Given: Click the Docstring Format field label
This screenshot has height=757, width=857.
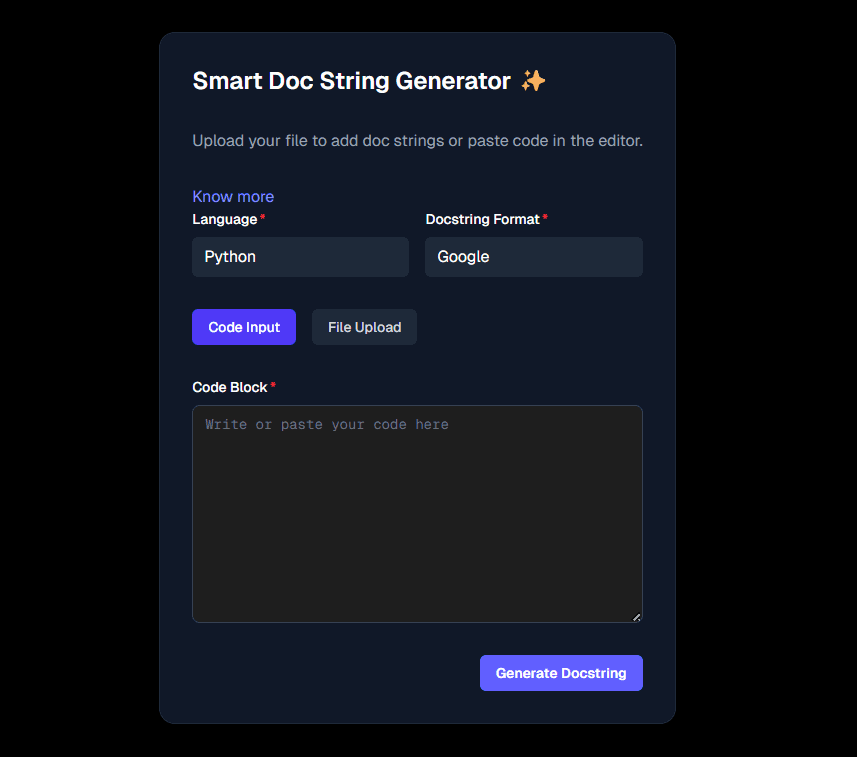Looking at the screenshot, I should [482, 219].
